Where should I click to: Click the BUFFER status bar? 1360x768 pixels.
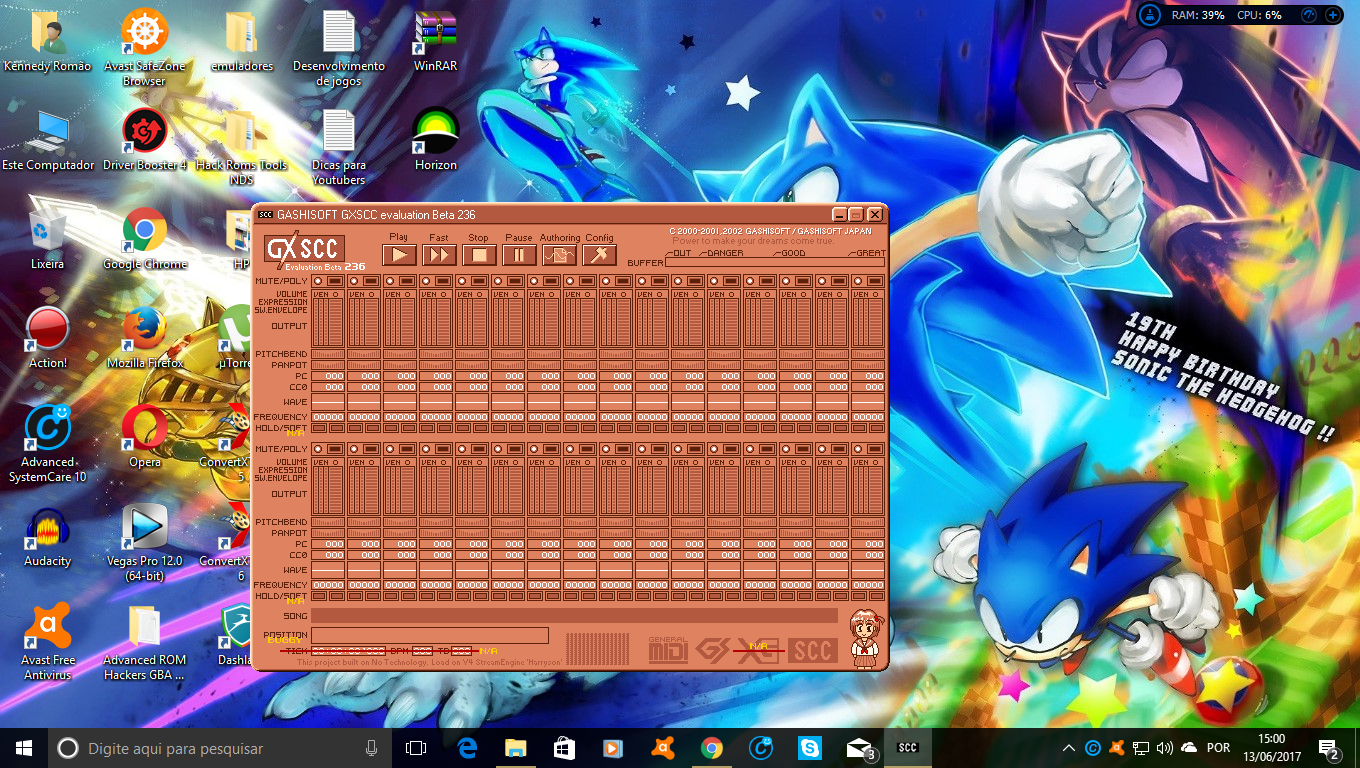tap(776, 262)
